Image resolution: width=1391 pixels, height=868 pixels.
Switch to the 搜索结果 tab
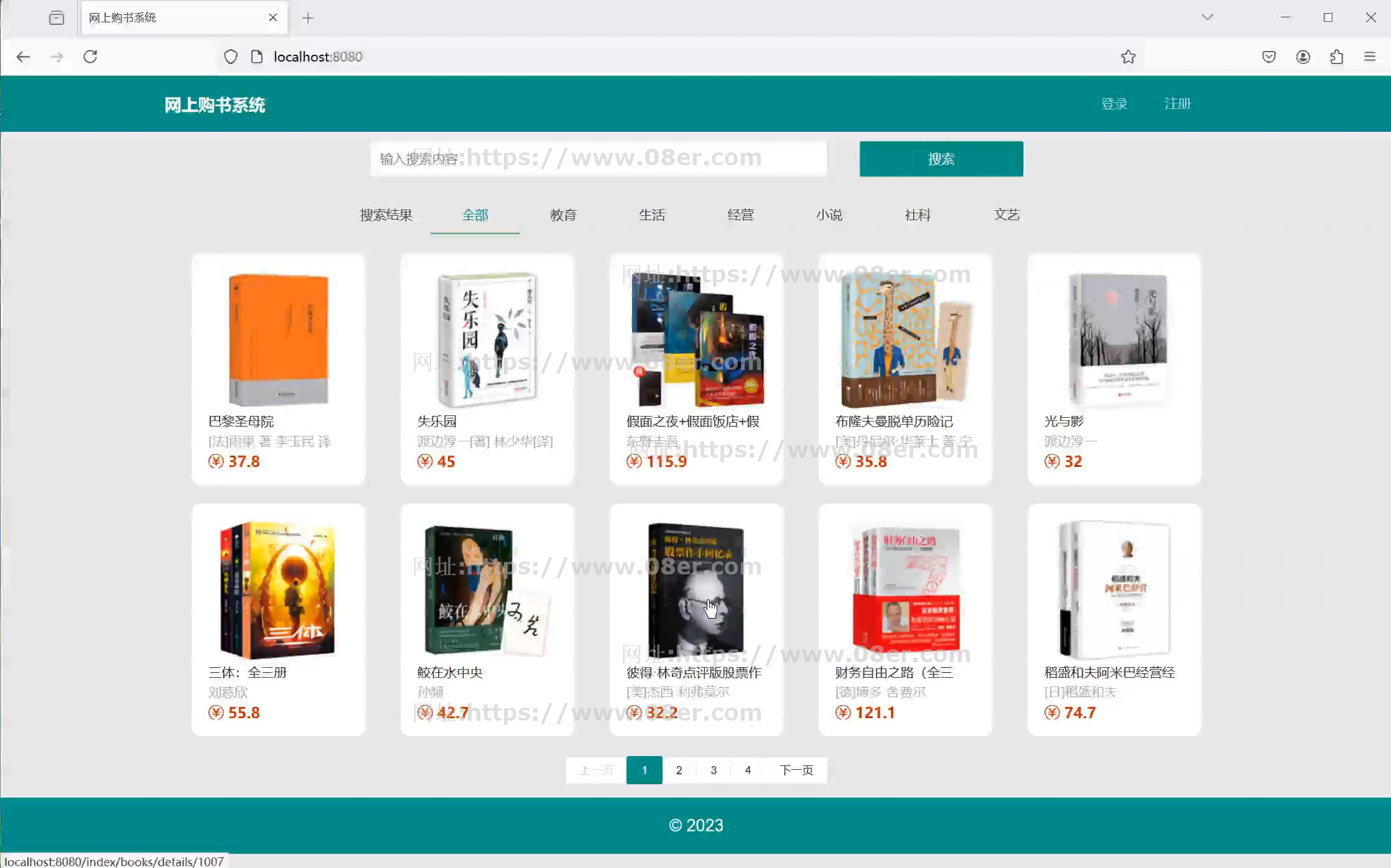386,215
